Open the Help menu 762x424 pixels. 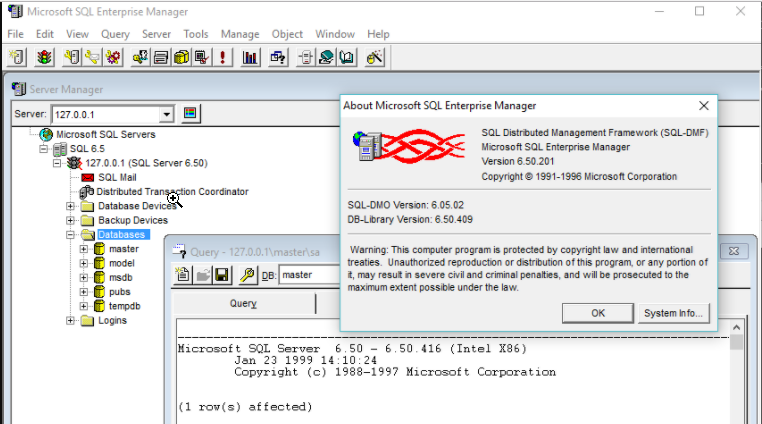pos(378,34)
